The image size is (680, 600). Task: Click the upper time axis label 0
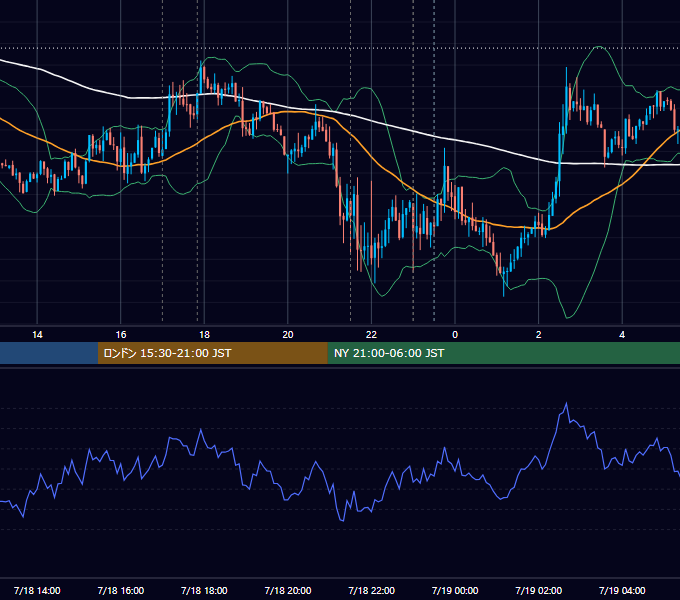(x=455, y=335)
